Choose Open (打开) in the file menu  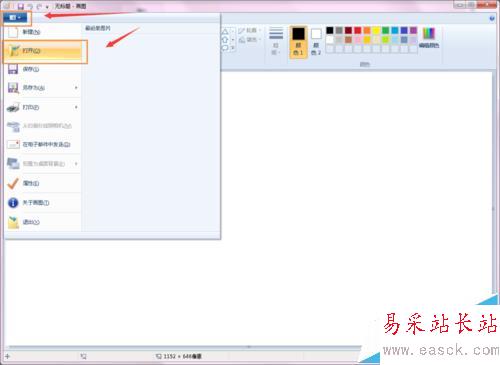43,51
